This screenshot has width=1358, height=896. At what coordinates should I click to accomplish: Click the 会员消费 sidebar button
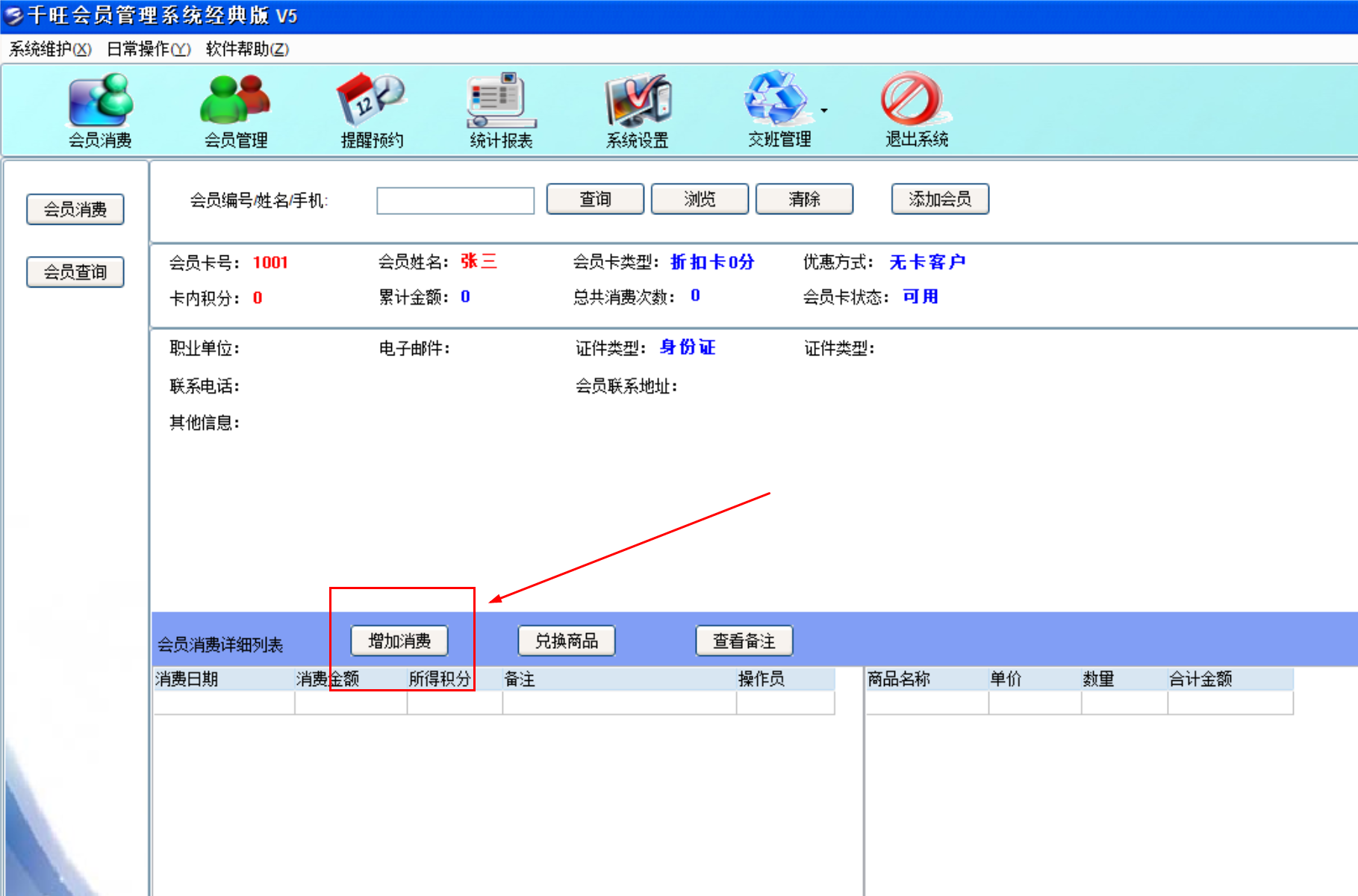[x=75, y=209]
